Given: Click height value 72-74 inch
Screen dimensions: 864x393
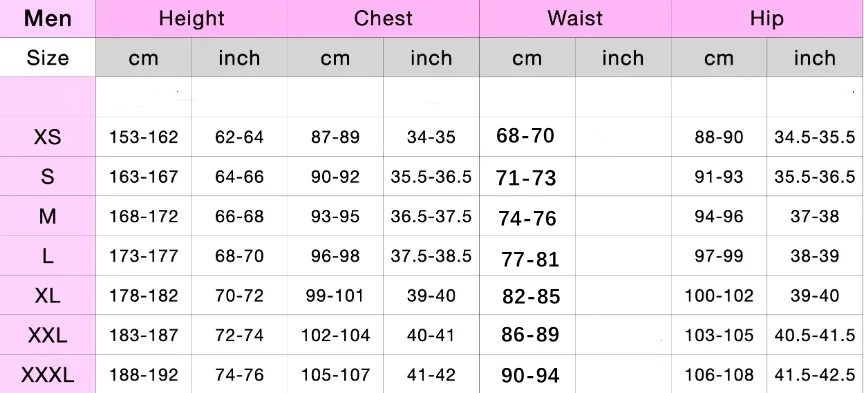Looking at the screenshot, I should pos(239,335).
